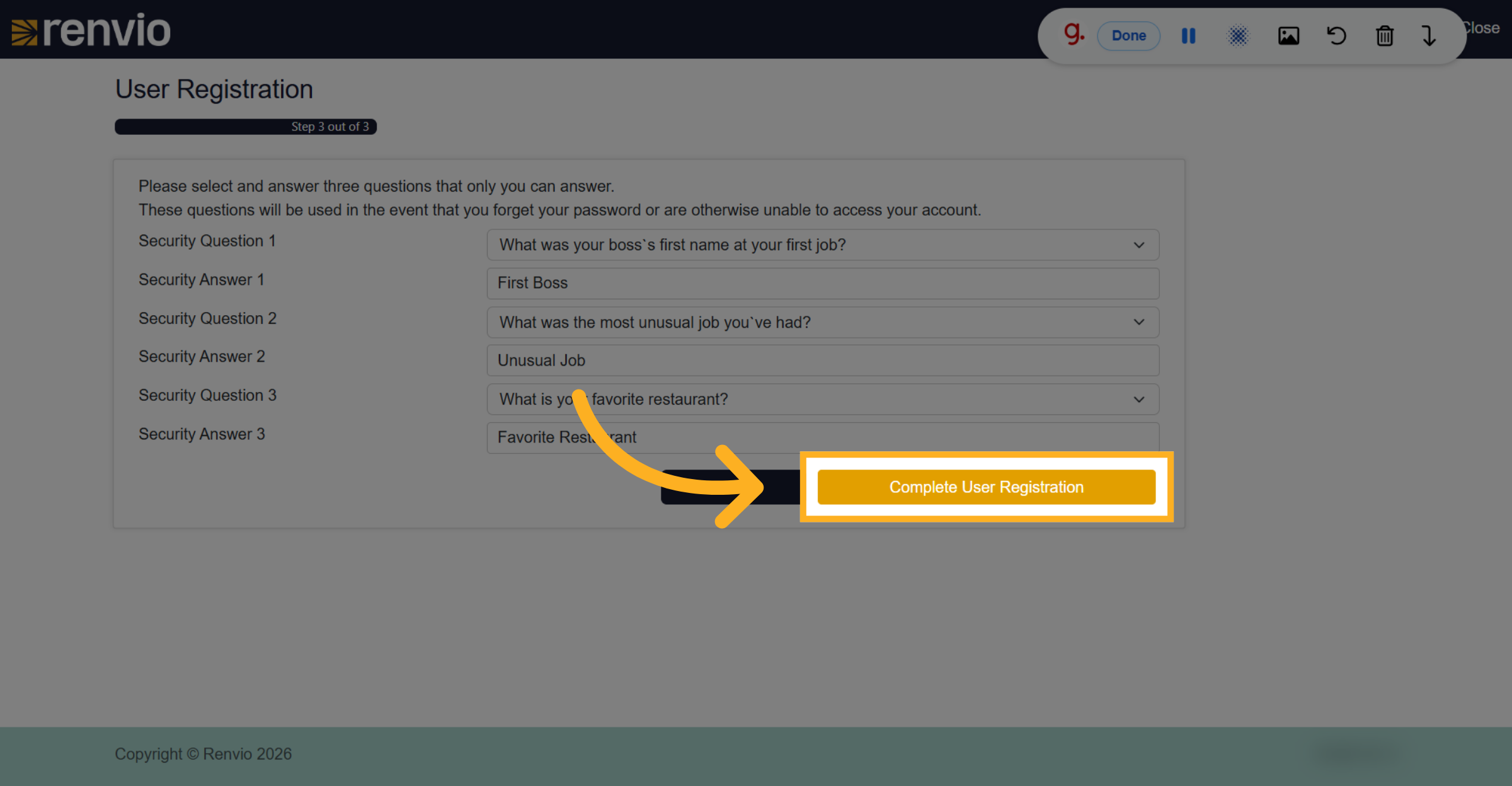
Task: Click the Close link at top right
Action: pos(1480,28)
